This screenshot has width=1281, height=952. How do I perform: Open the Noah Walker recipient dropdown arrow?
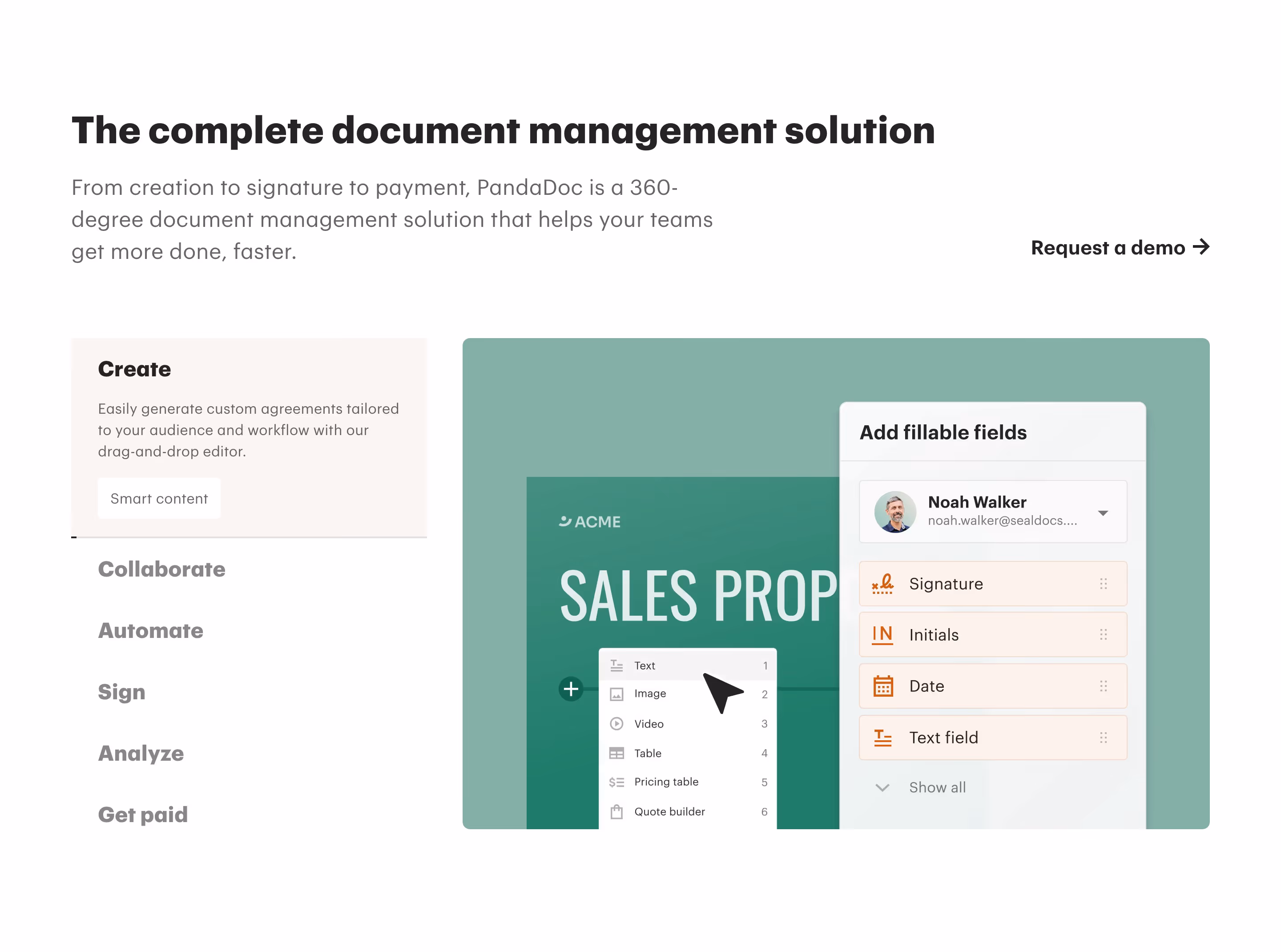pos(1102,513)
